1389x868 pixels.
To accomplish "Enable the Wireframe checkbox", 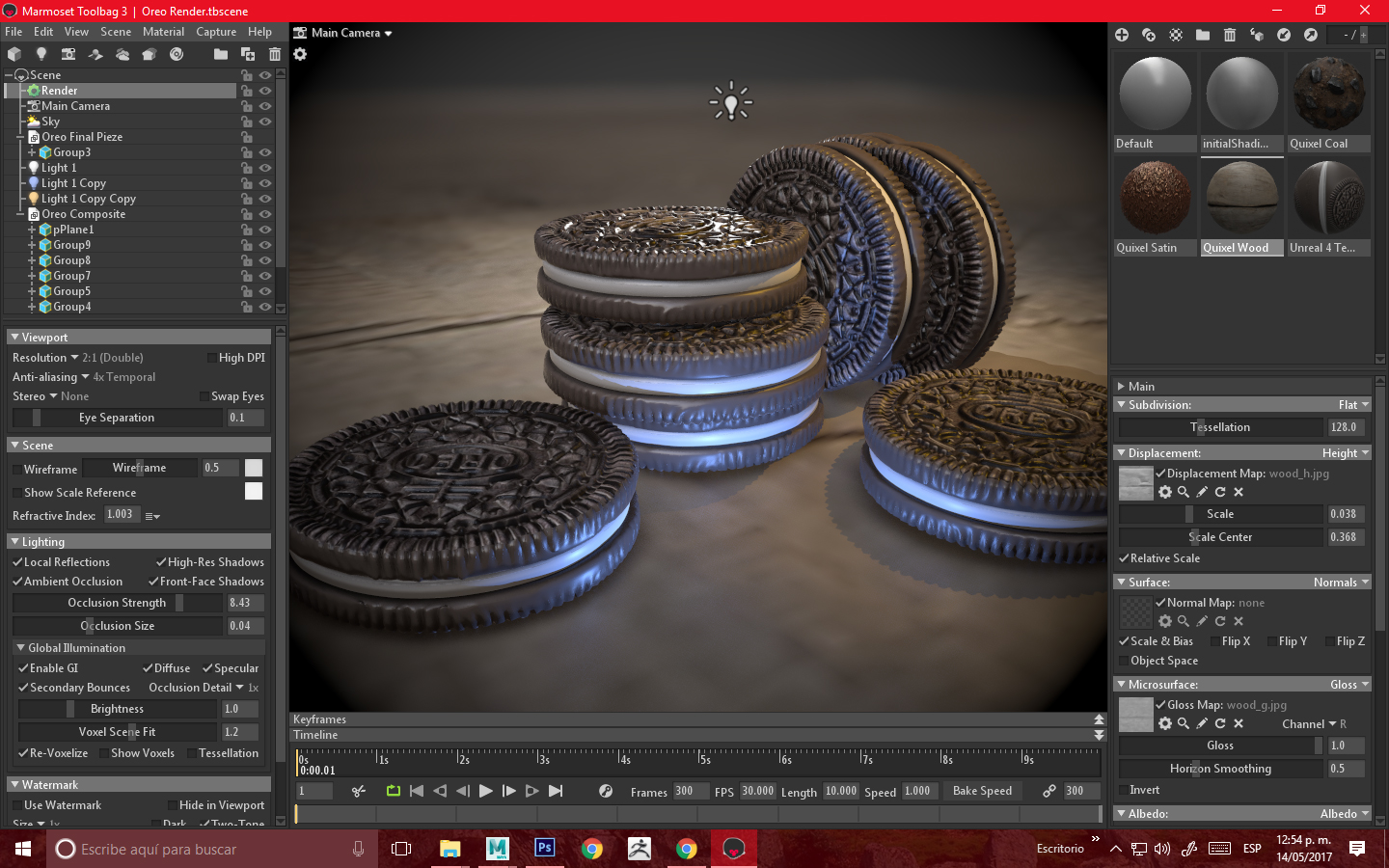I will click(17, 470).
